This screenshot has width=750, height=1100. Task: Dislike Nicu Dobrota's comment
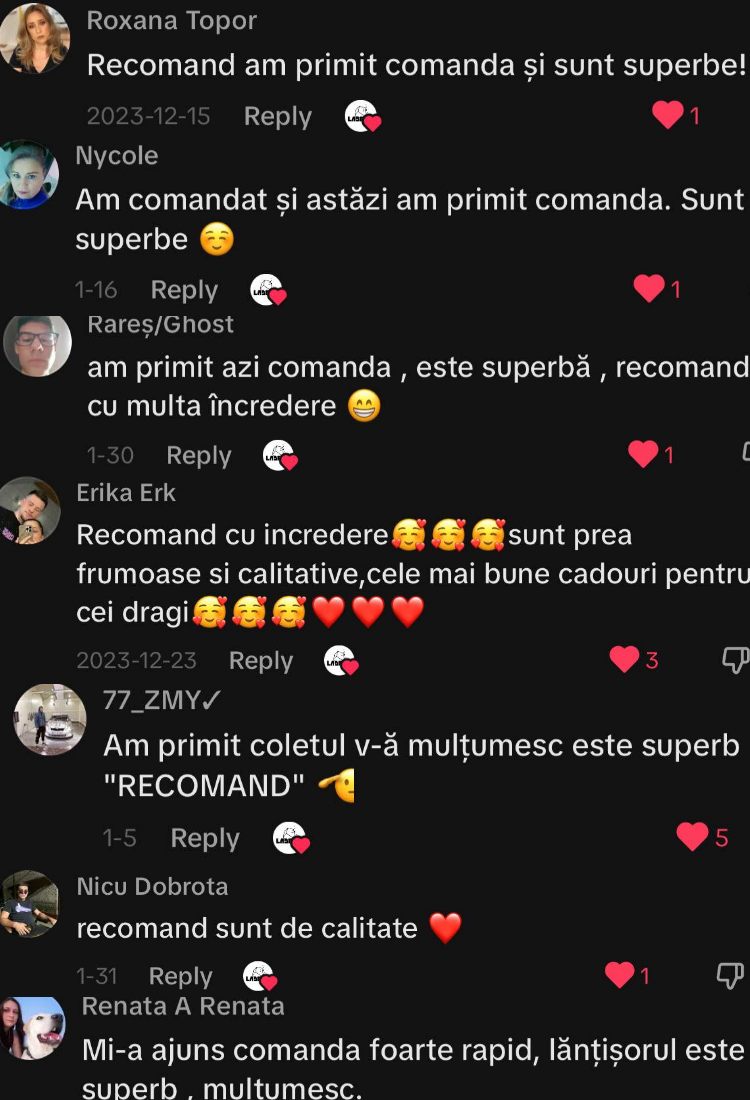point(730,975)
